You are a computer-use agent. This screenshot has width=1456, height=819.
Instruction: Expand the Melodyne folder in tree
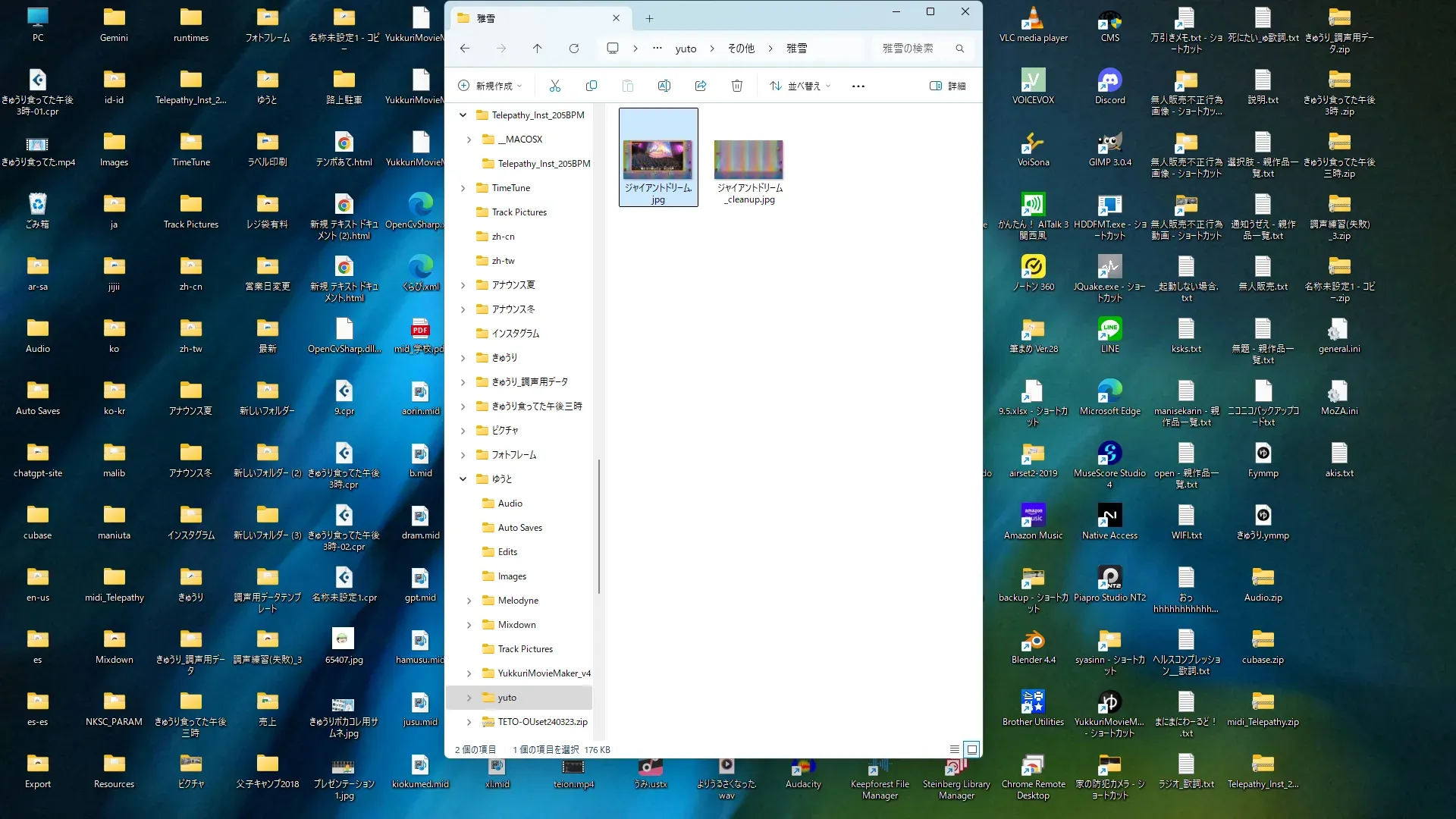click(x=469, y=601)
